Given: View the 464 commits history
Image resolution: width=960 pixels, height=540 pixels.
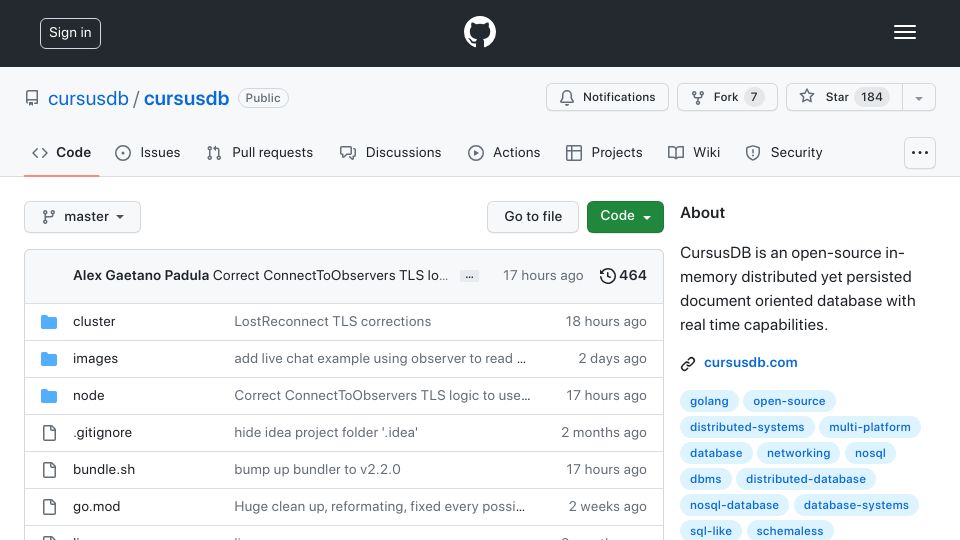Looking at the screenshot, I should [623, 276].
